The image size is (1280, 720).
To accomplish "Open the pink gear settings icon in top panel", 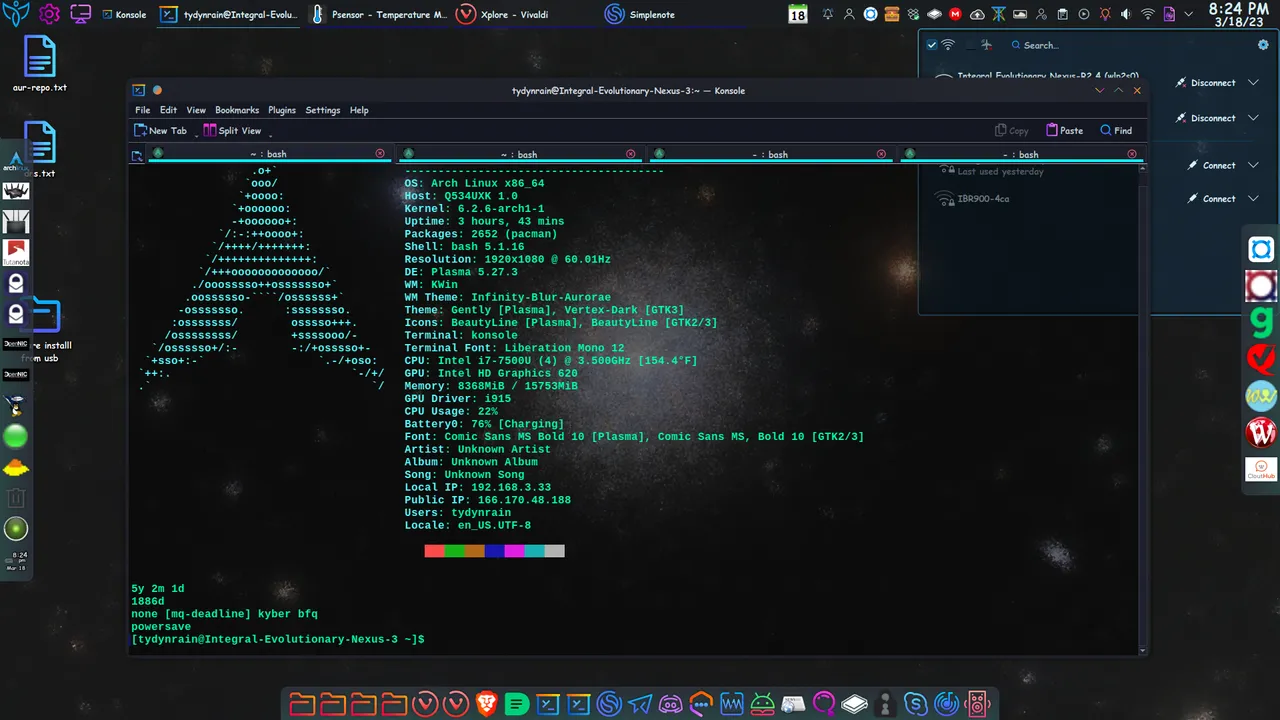I will tap(48, 14).
